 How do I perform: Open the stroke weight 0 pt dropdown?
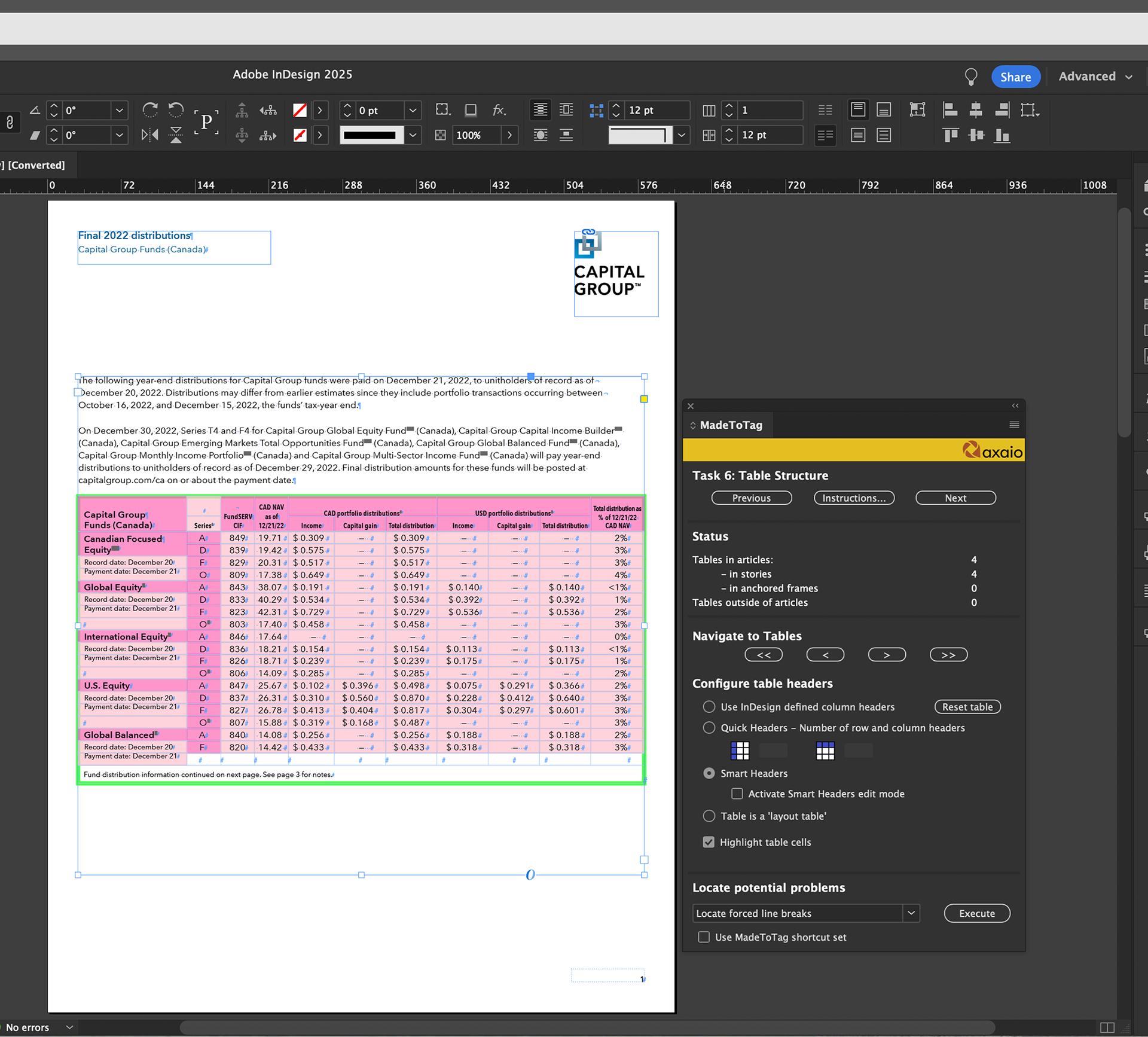(x=413, y=111)
